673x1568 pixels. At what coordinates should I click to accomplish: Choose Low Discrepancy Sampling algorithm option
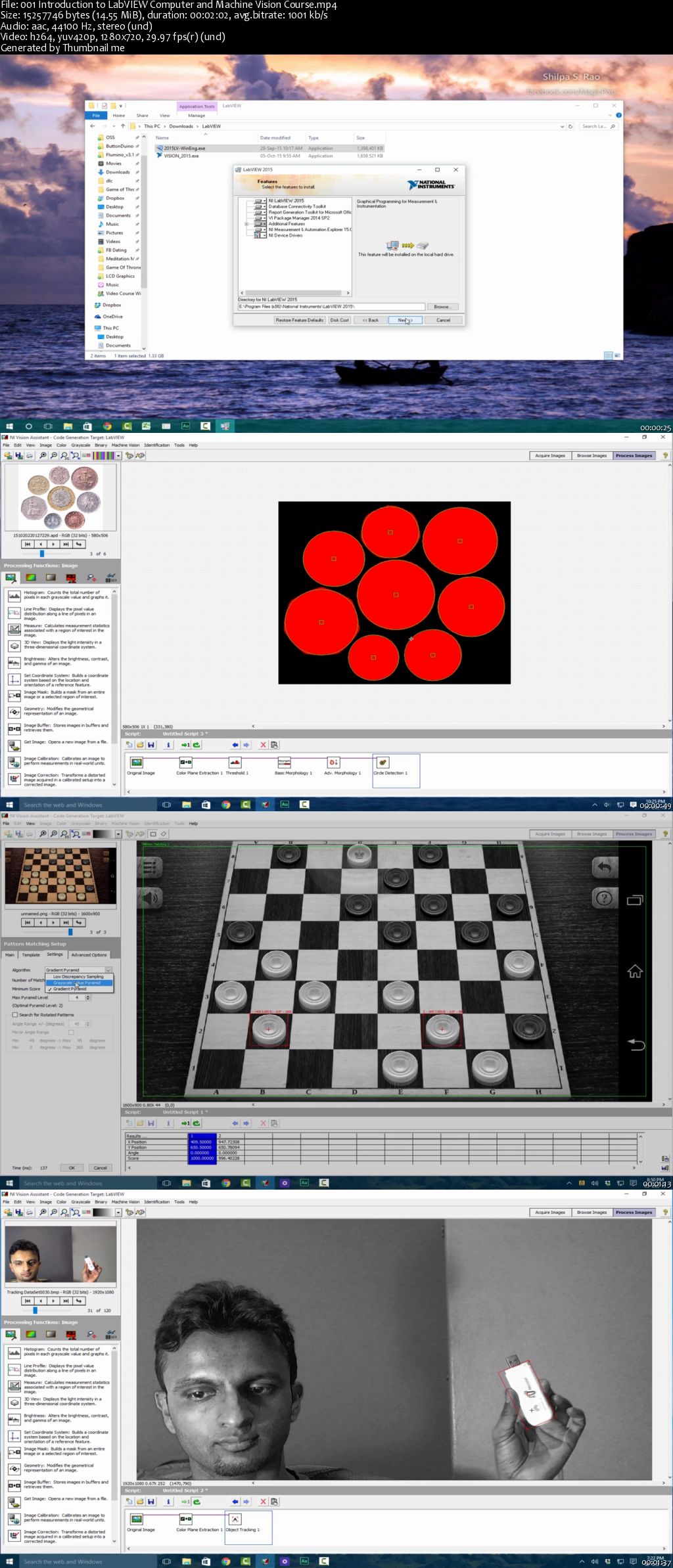pos(79,976)
